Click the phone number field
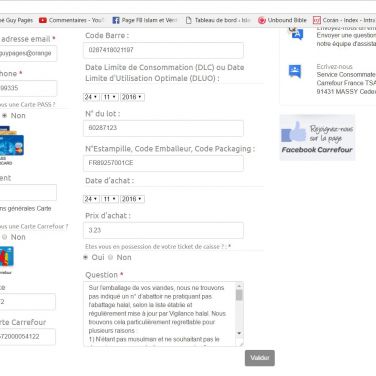 click(28, 88)
